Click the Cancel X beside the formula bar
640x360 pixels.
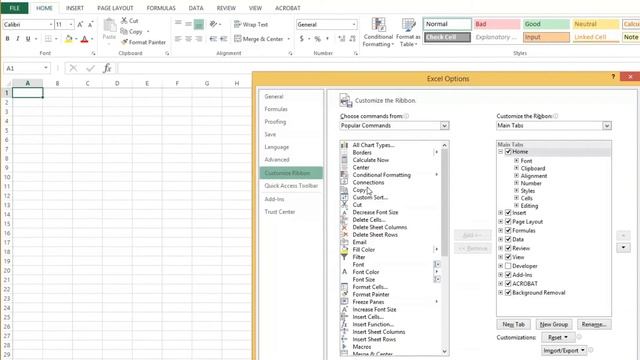click(73, 68)
